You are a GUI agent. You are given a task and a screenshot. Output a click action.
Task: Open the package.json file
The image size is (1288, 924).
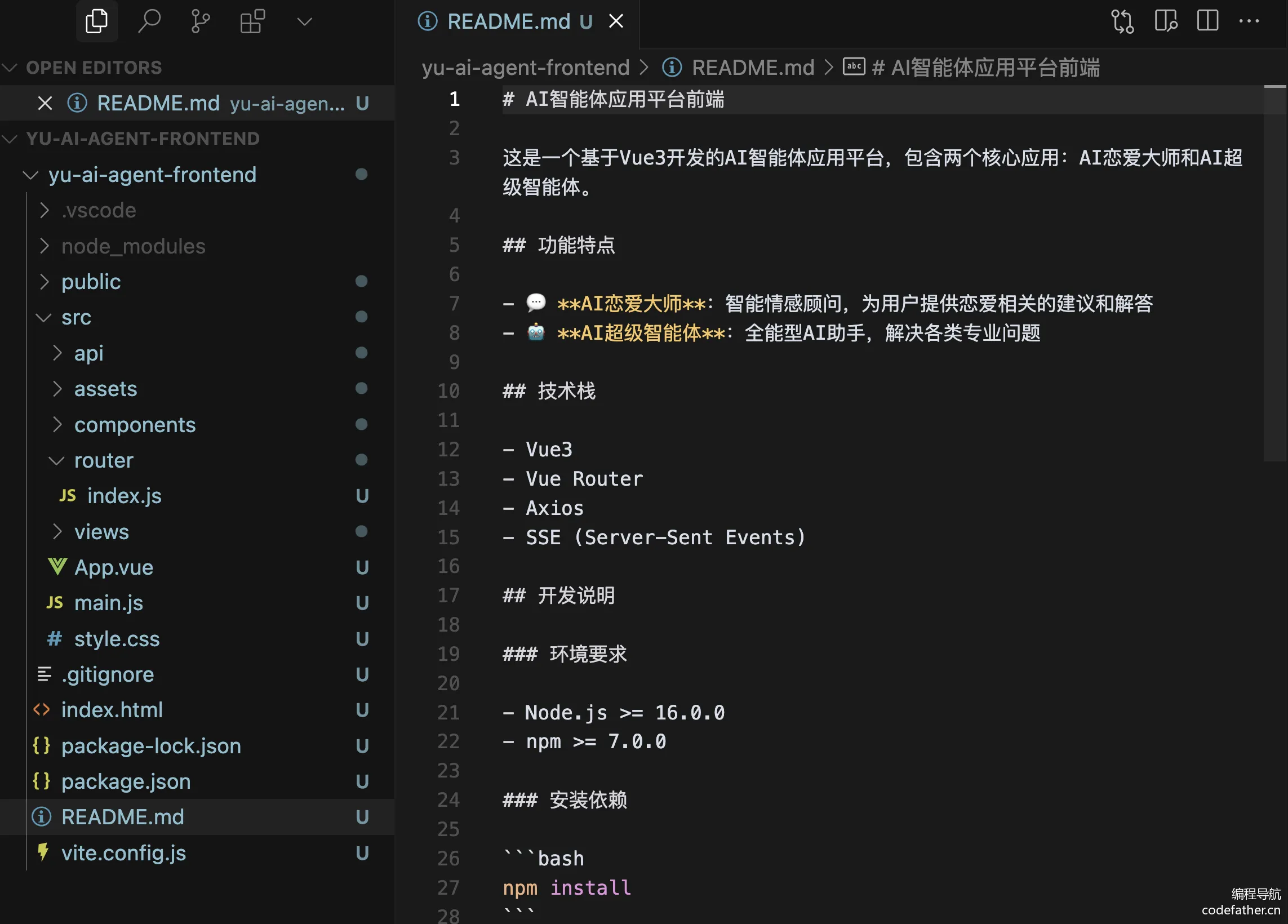(x=197, y=782)
